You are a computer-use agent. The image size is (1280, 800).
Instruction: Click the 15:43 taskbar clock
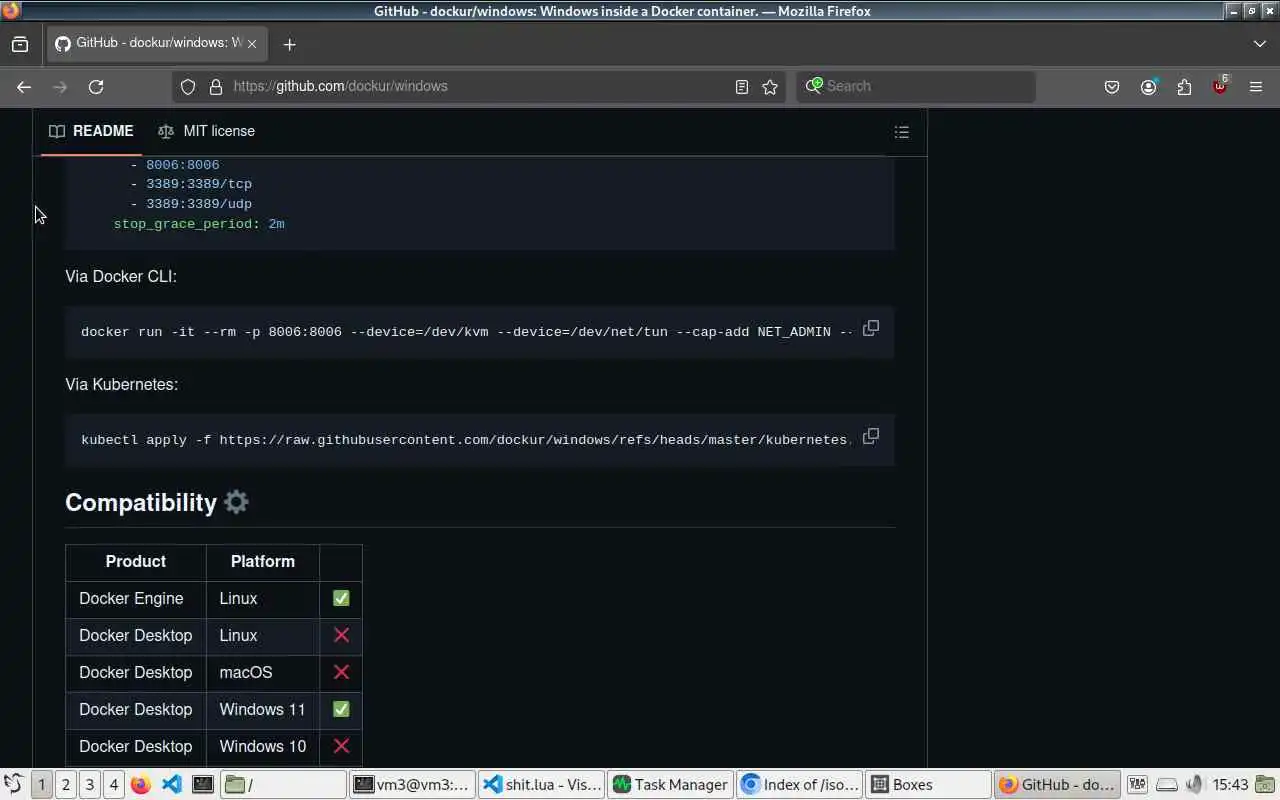click(x=1230, y=785)
